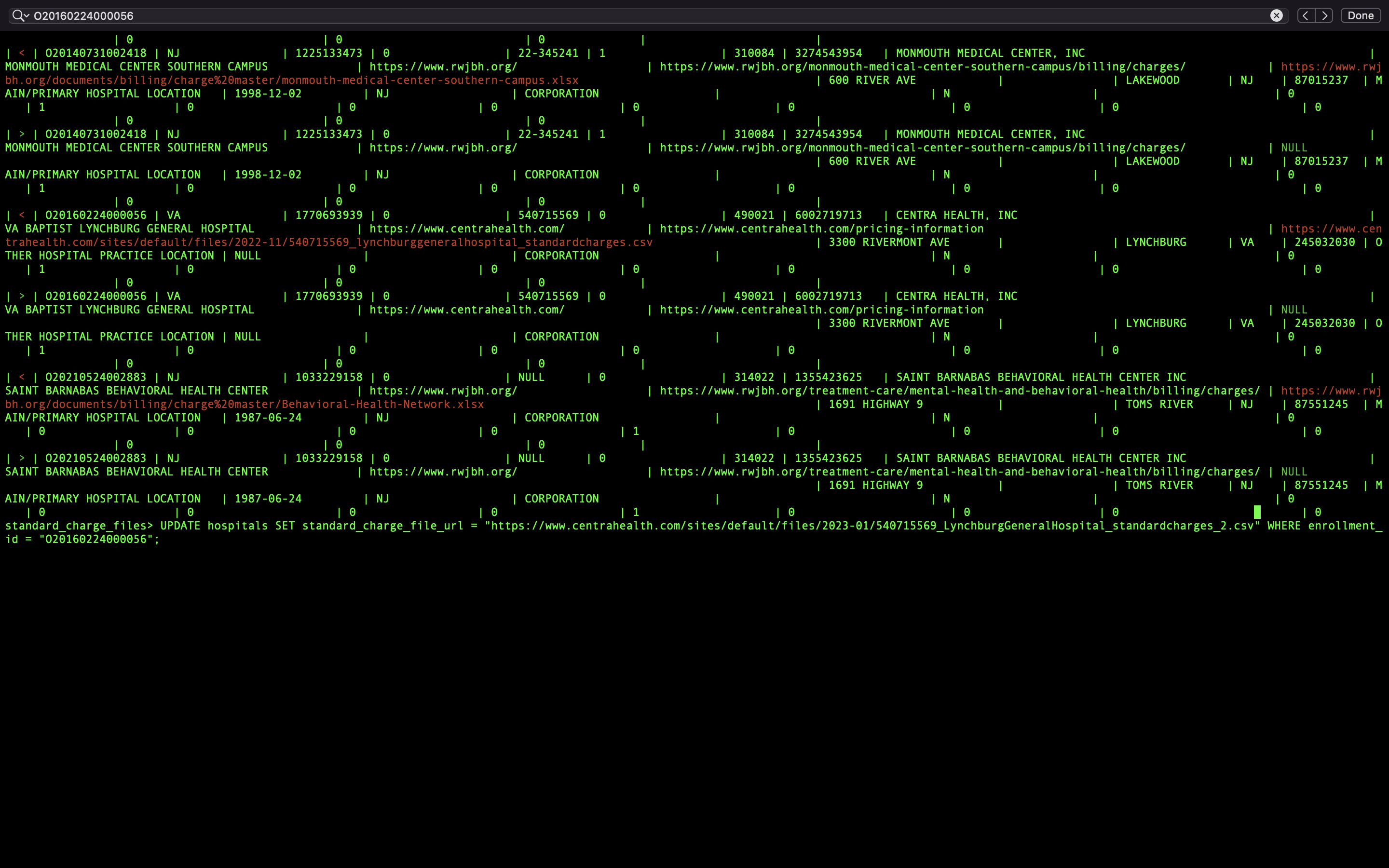The width and height of the screenshot is (1389, 868).
Task: Select the date 1987-06-24 in the first row
Action: (x=268, y=418)
